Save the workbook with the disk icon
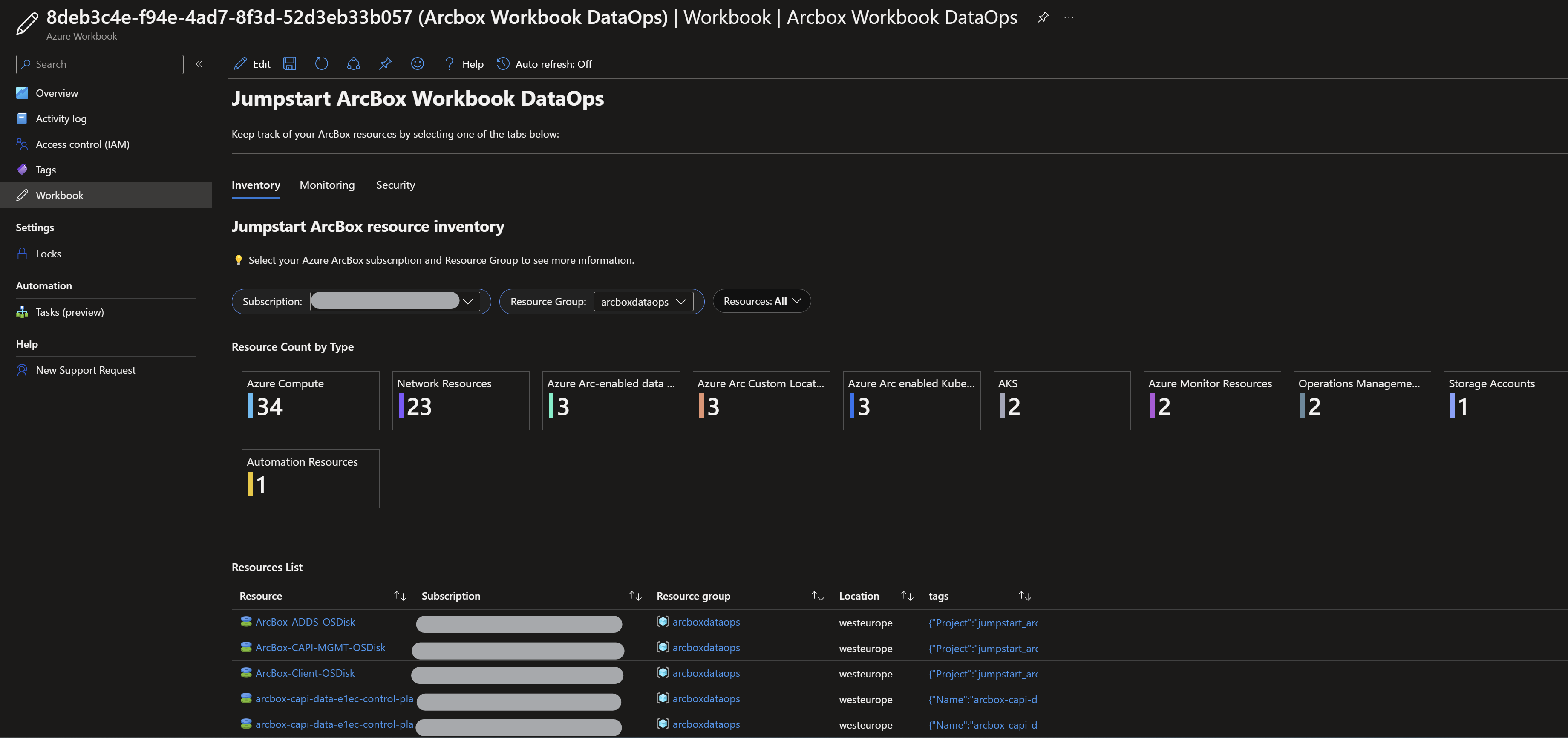This screenshot has width=1568, height=738. coord(290,64)
